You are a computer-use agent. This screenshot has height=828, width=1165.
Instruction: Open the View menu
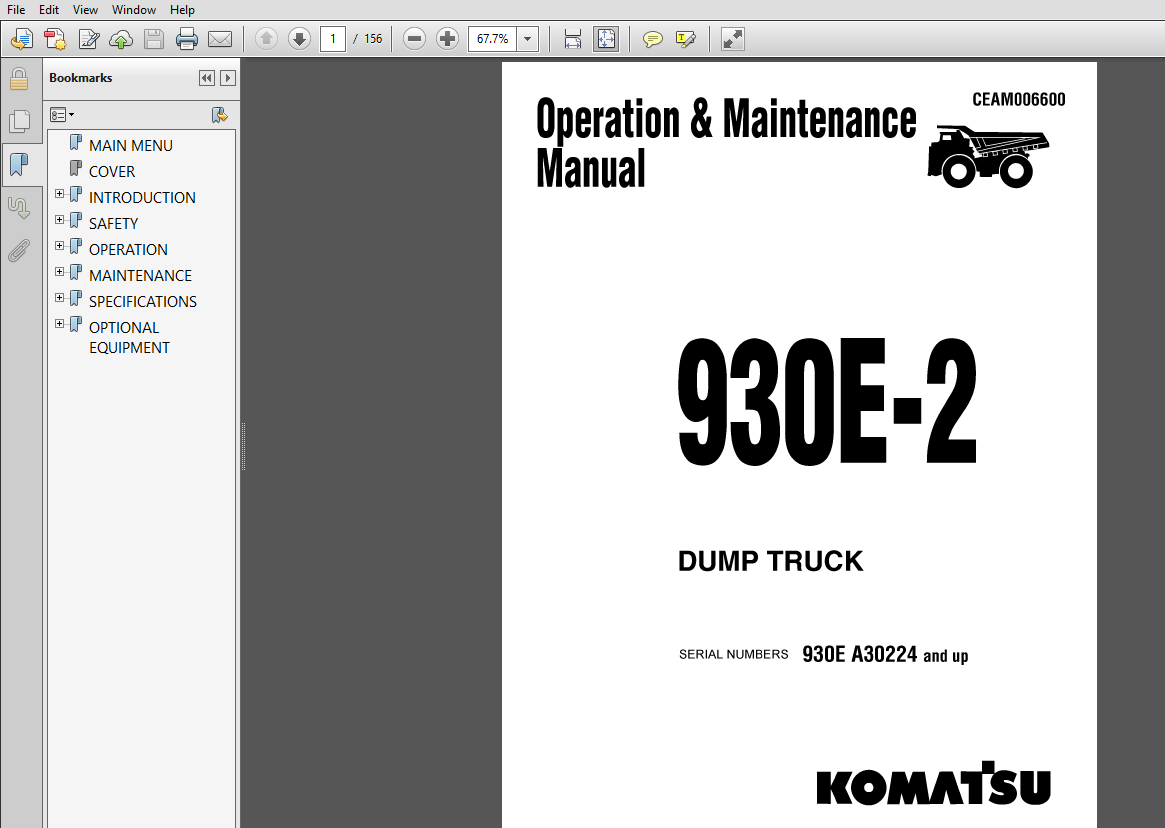[x=85, y=10]
